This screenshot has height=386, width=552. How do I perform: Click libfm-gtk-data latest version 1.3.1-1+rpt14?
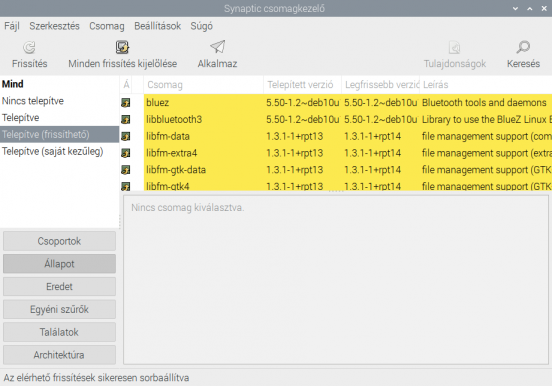coord(372,170)
